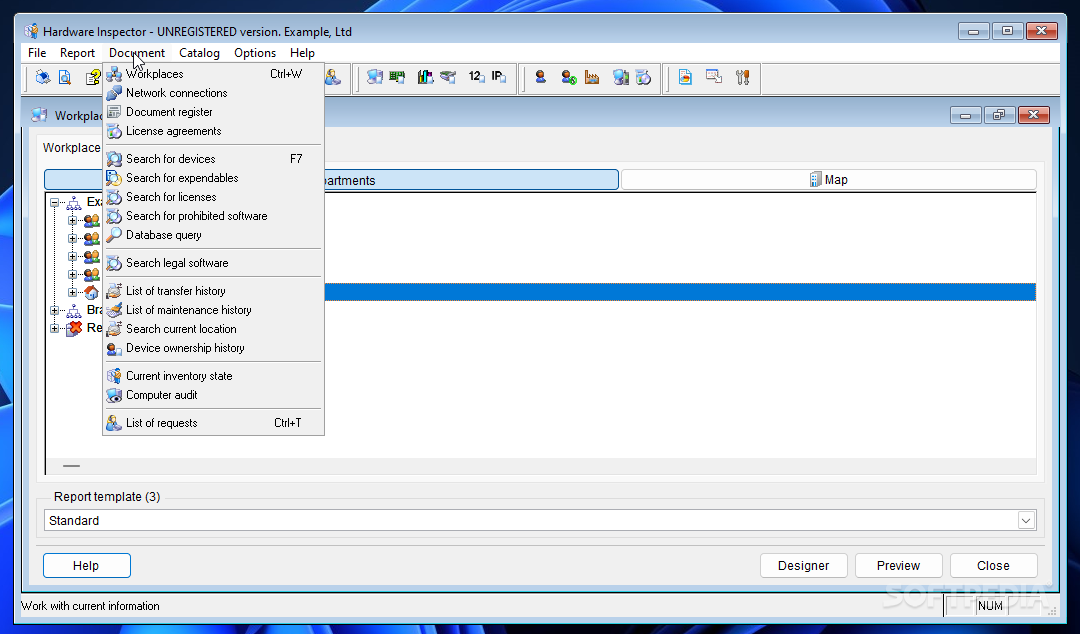Click the Close button at bottom right
The height and width of the screenshot is (634, 1080).
pyautogui.click(x=993, y=565)
